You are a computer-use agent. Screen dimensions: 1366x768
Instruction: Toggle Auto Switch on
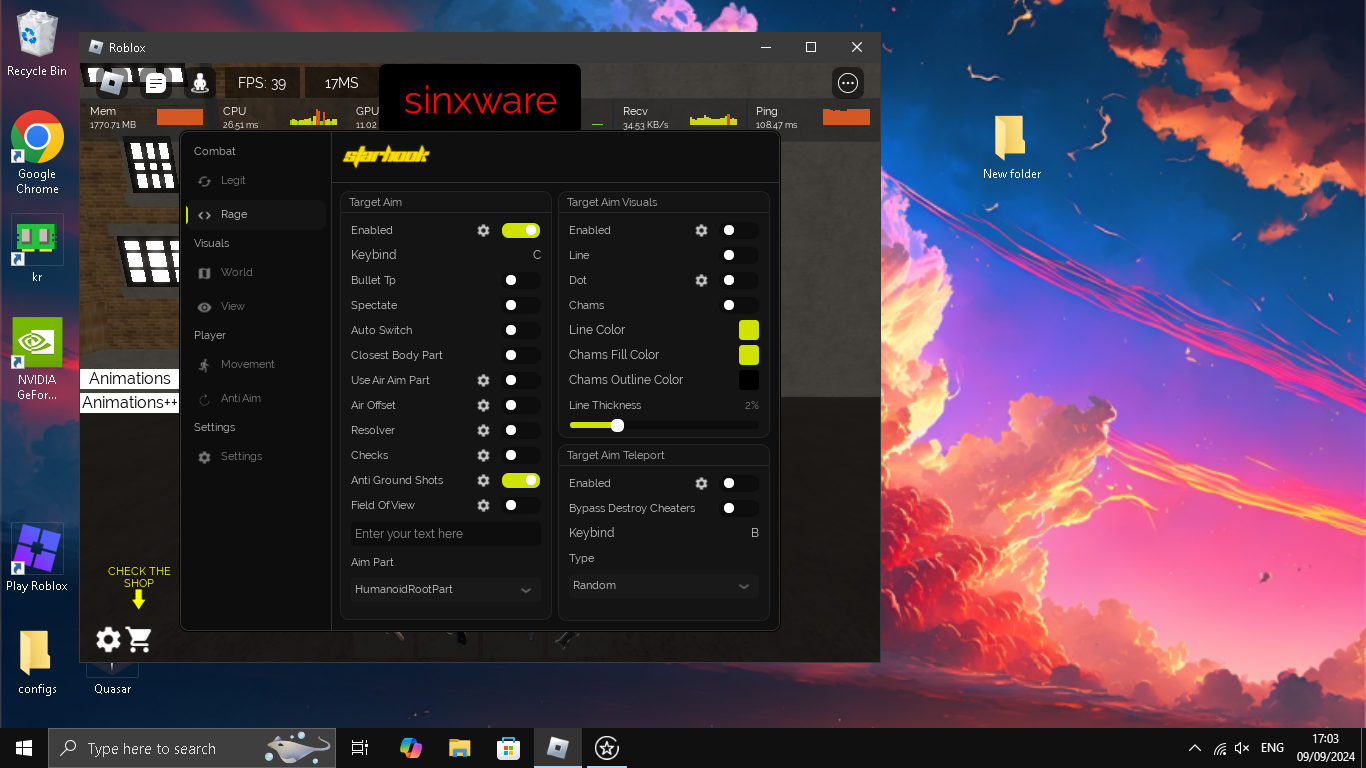click(x=521, y=330)
